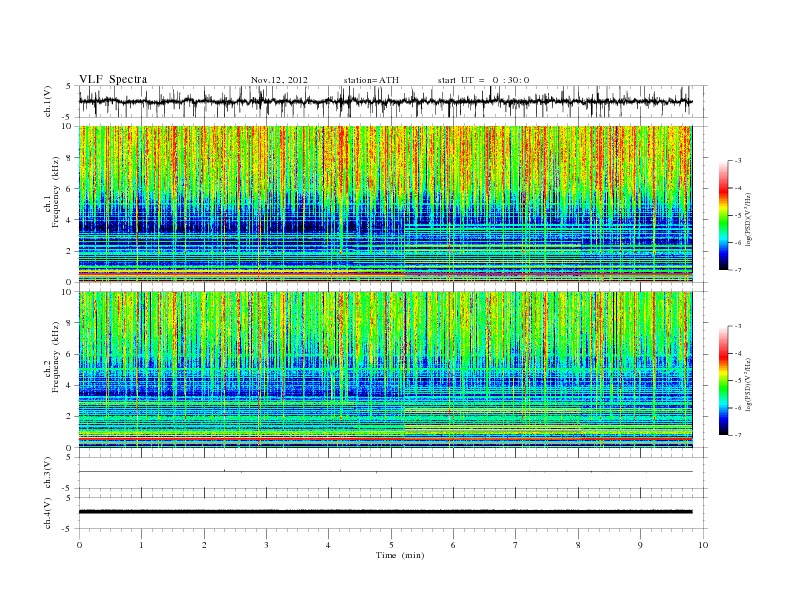Click the thick black ch.4 voltage trace
Image resolution: width=792 pixels, height=612 pixels.
pos(385,512)
